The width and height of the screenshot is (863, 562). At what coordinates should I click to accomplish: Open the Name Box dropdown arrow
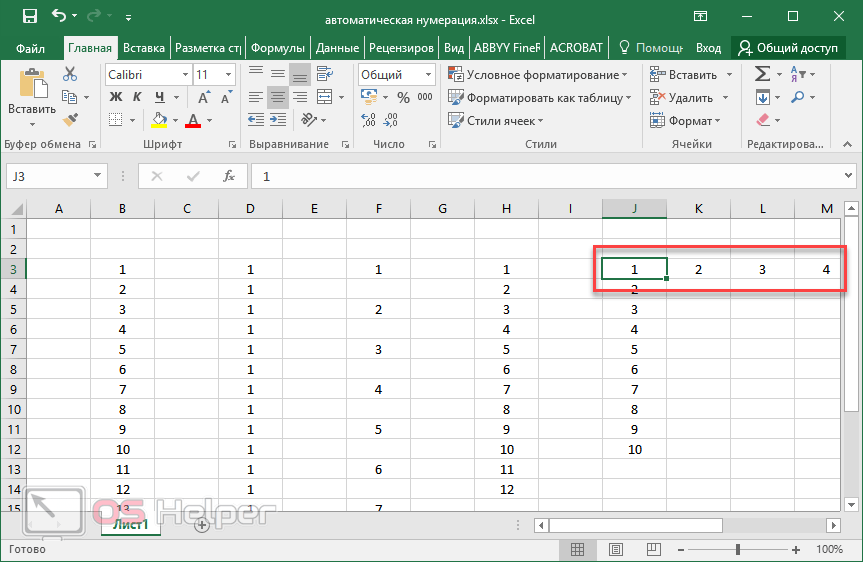coord(98,176)
